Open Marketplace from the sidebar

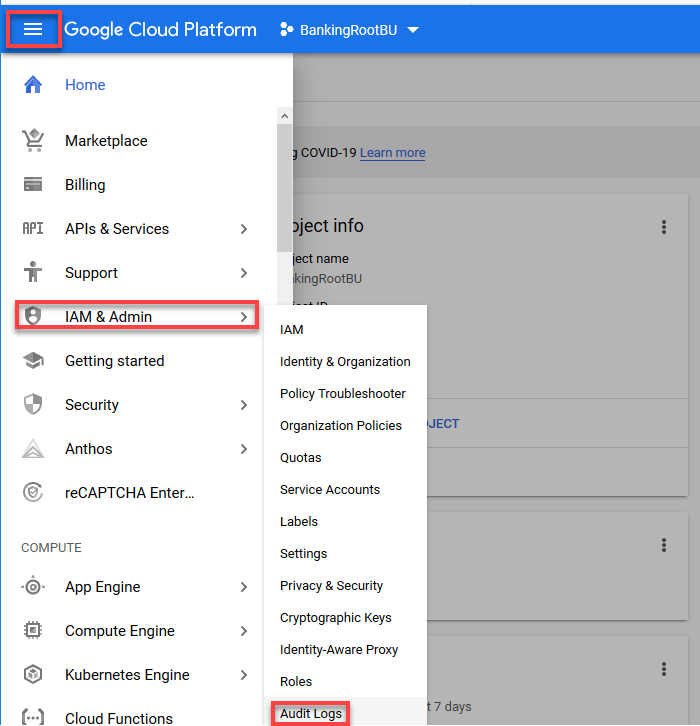coord(106,141)
